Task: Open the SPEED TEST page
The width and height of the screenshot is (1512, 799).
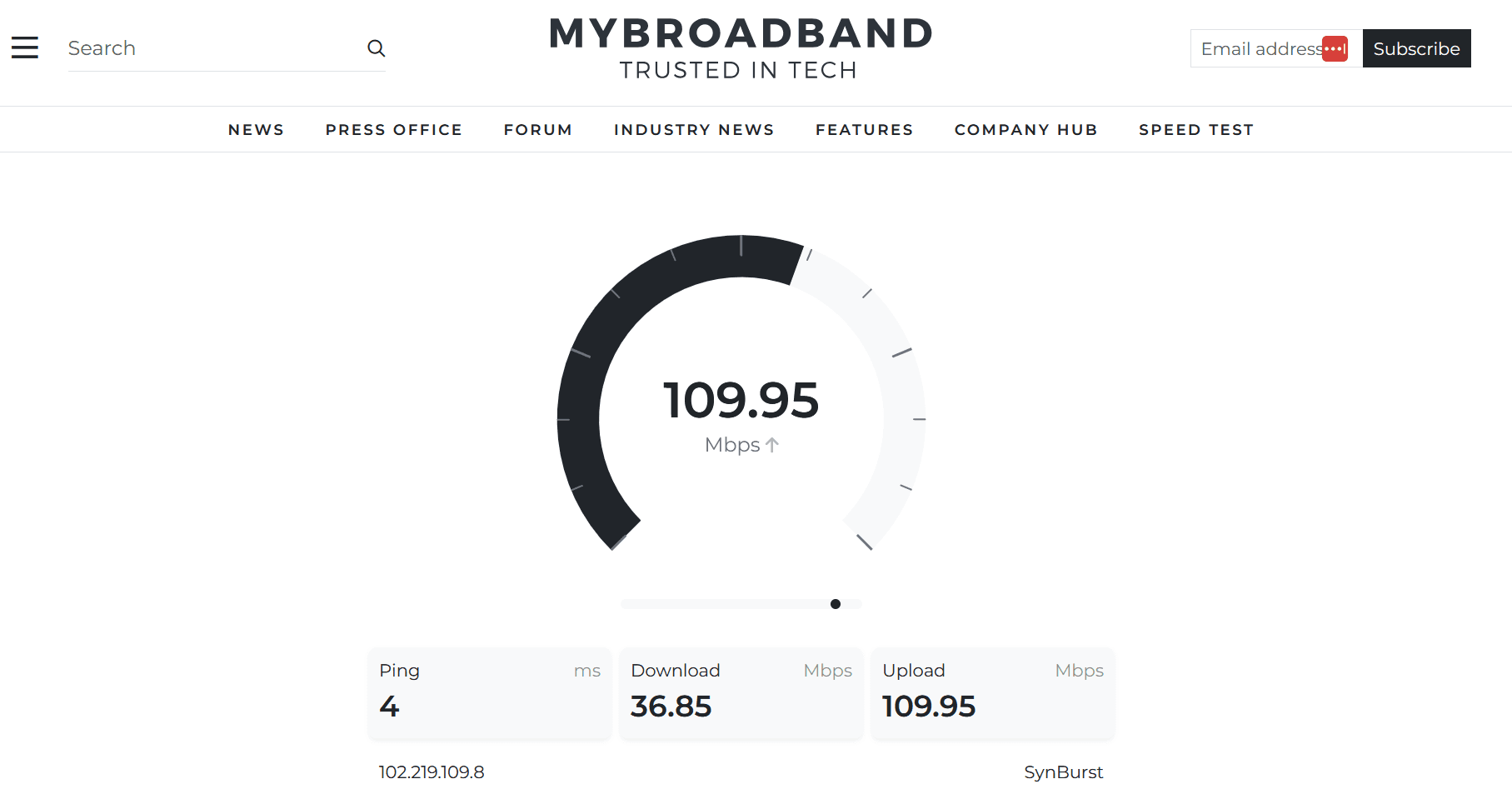Action: coord(1196,129)
